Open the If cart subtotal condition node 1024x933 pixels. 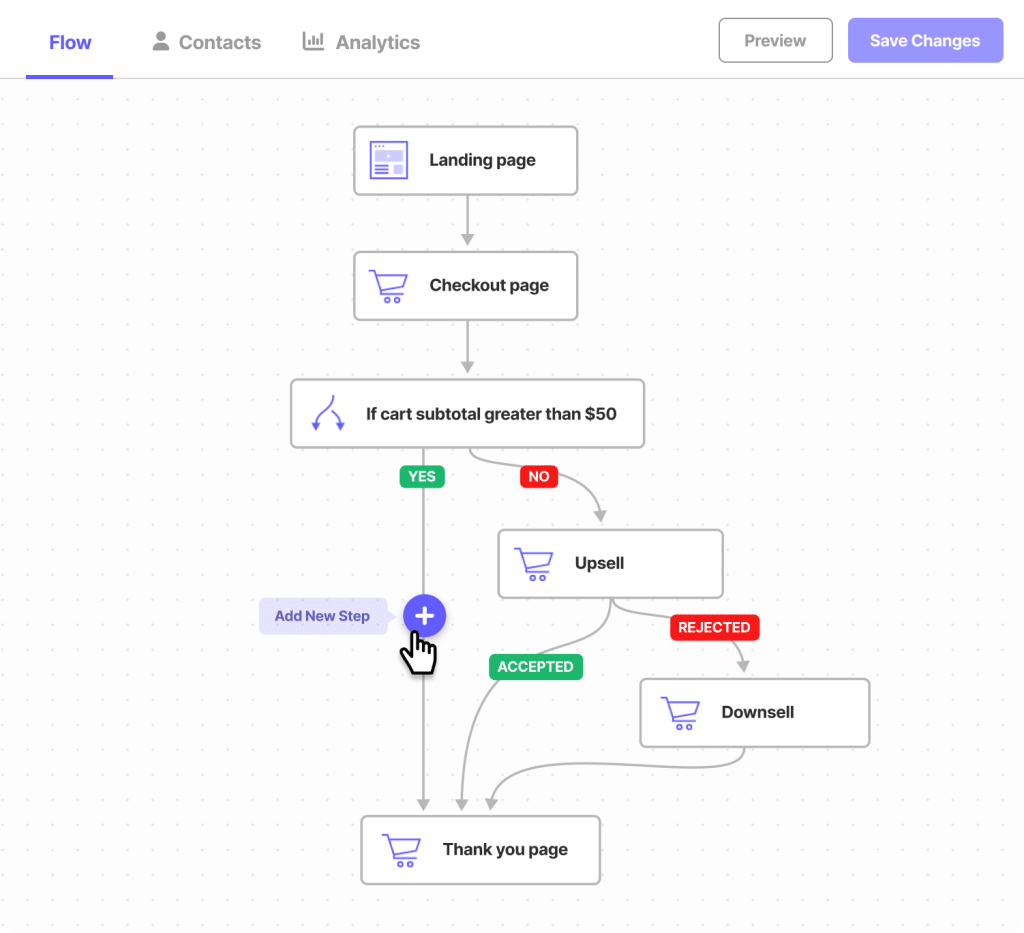[467, 413]
